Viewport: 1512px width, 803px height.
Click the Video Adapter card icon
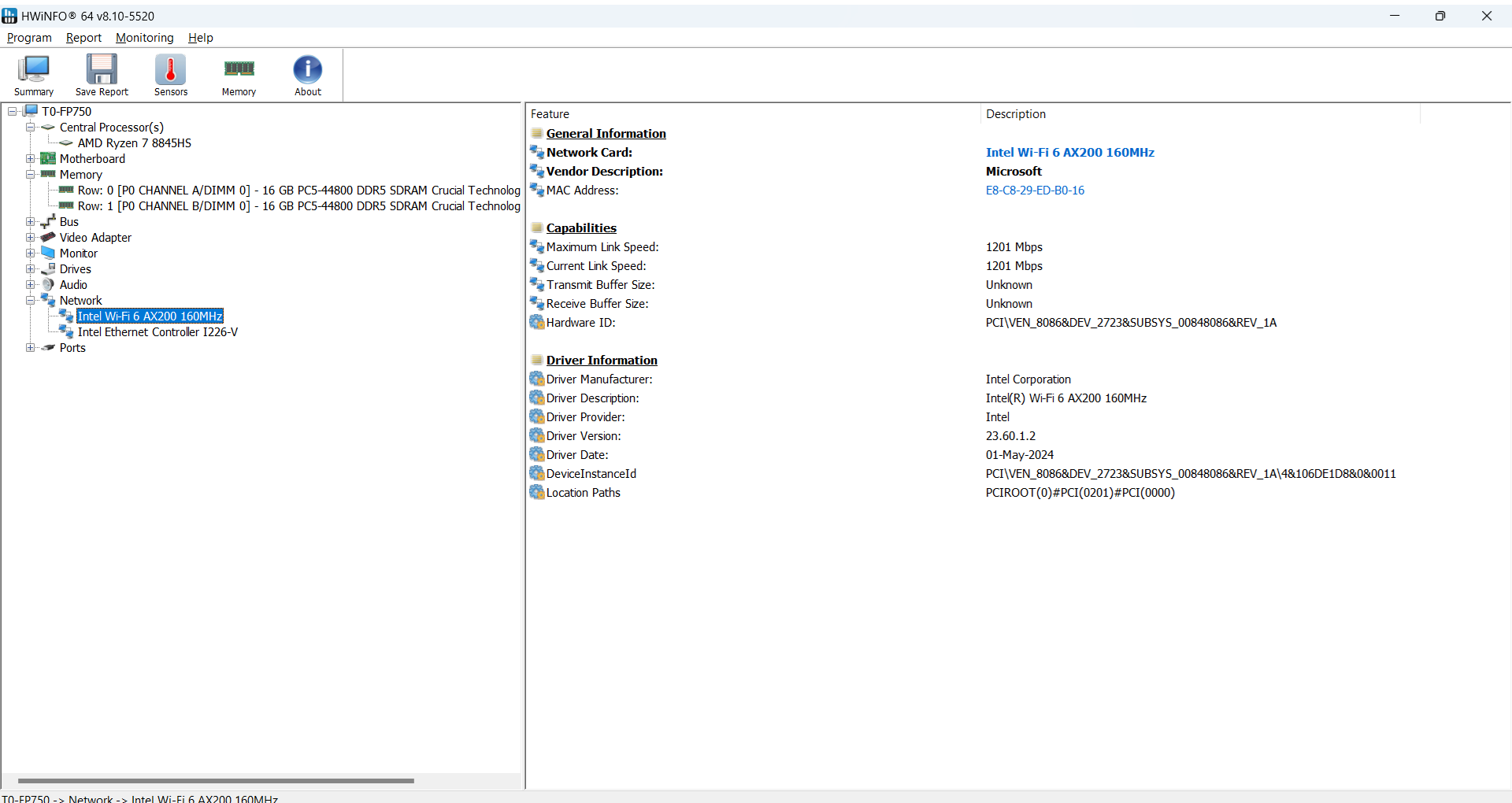point(48,237)
